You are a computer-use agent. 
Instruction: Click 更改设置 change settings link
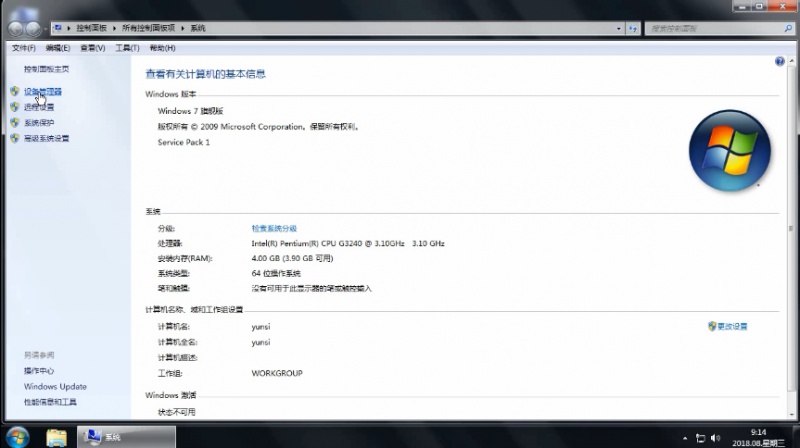tap(732, 327)
